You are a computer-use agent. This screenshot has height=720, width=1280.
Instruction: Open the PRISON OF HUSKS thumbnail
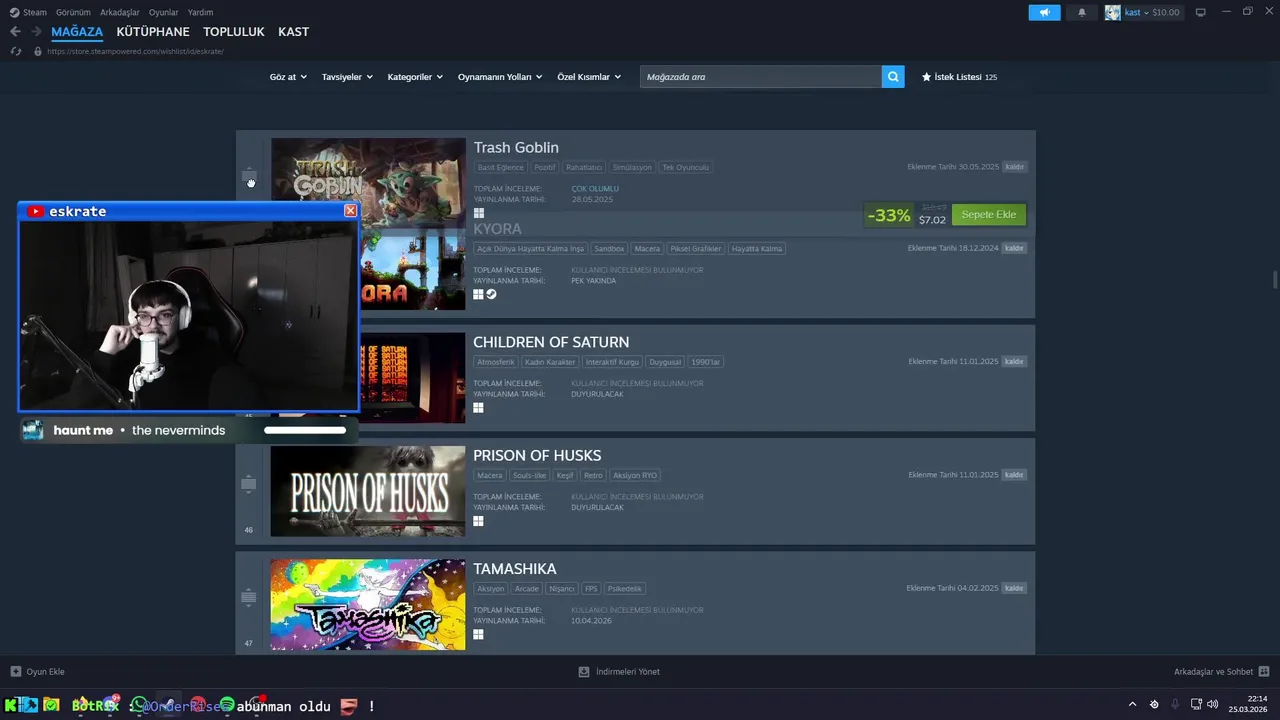pyautogui.click(x=368, y=491)
